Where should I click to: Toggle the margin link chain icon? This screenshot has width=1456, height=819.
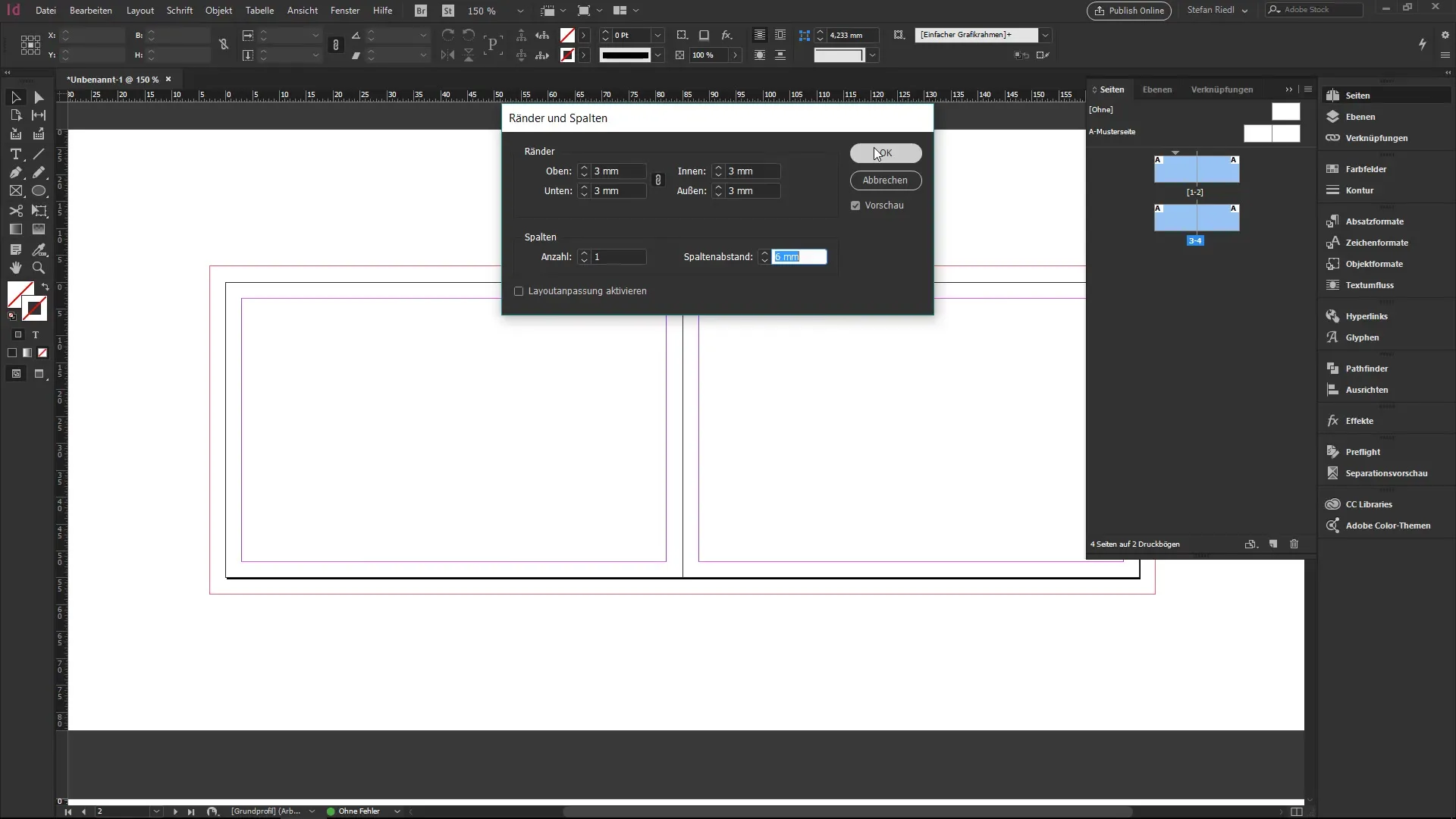pos(658,180)
